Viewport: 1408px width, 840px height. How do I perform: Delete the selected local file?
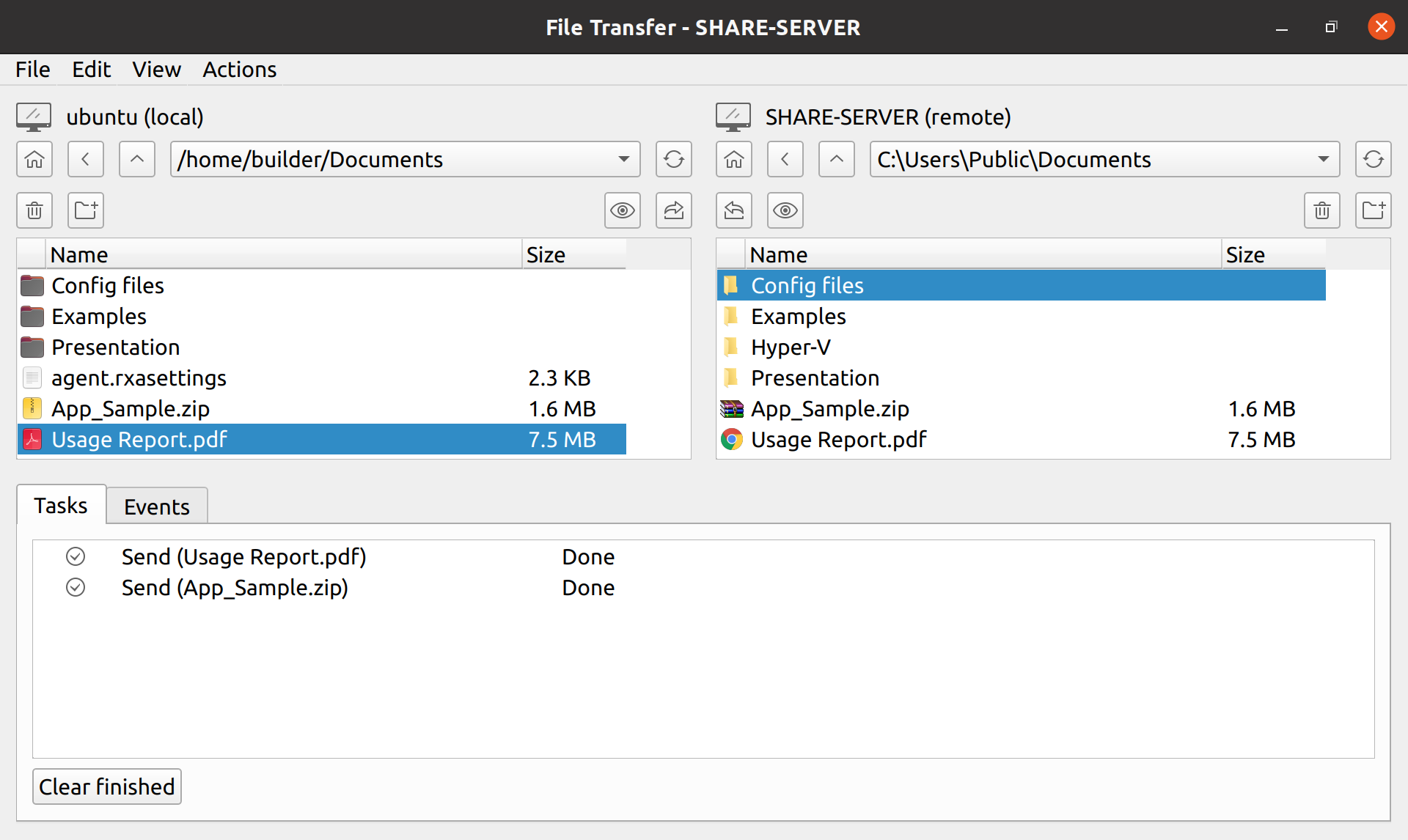point(34,210)
